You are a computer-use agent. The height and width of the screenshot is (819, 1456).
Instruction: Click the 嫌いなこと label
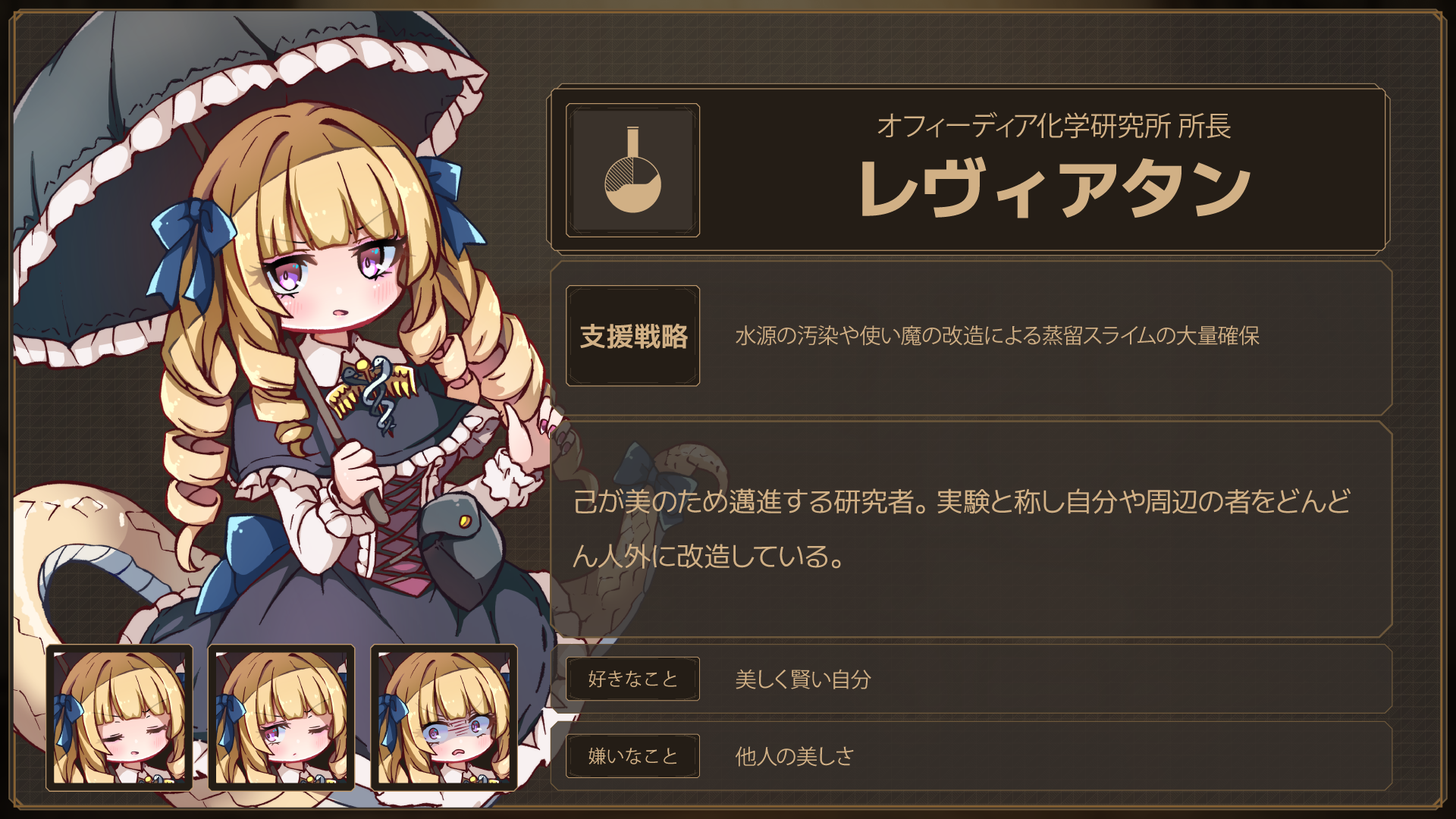coord(632,756)
